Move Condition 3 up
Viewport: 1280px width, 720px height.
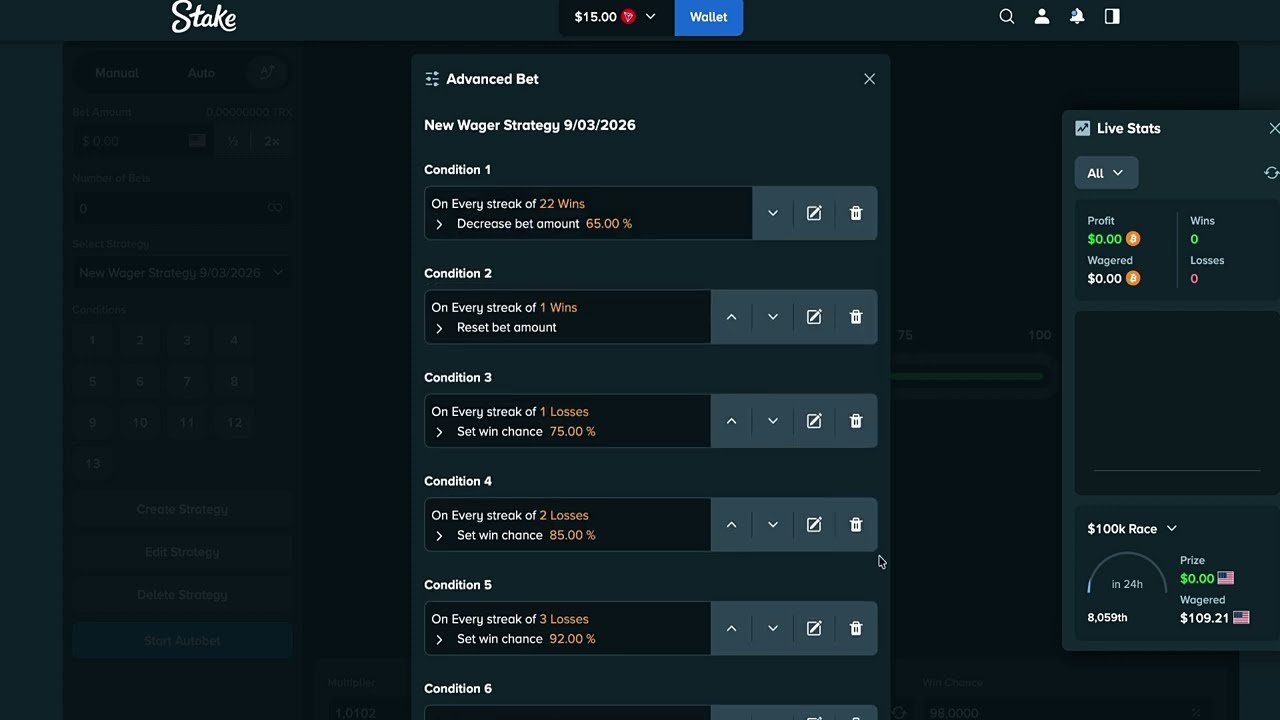731,421
